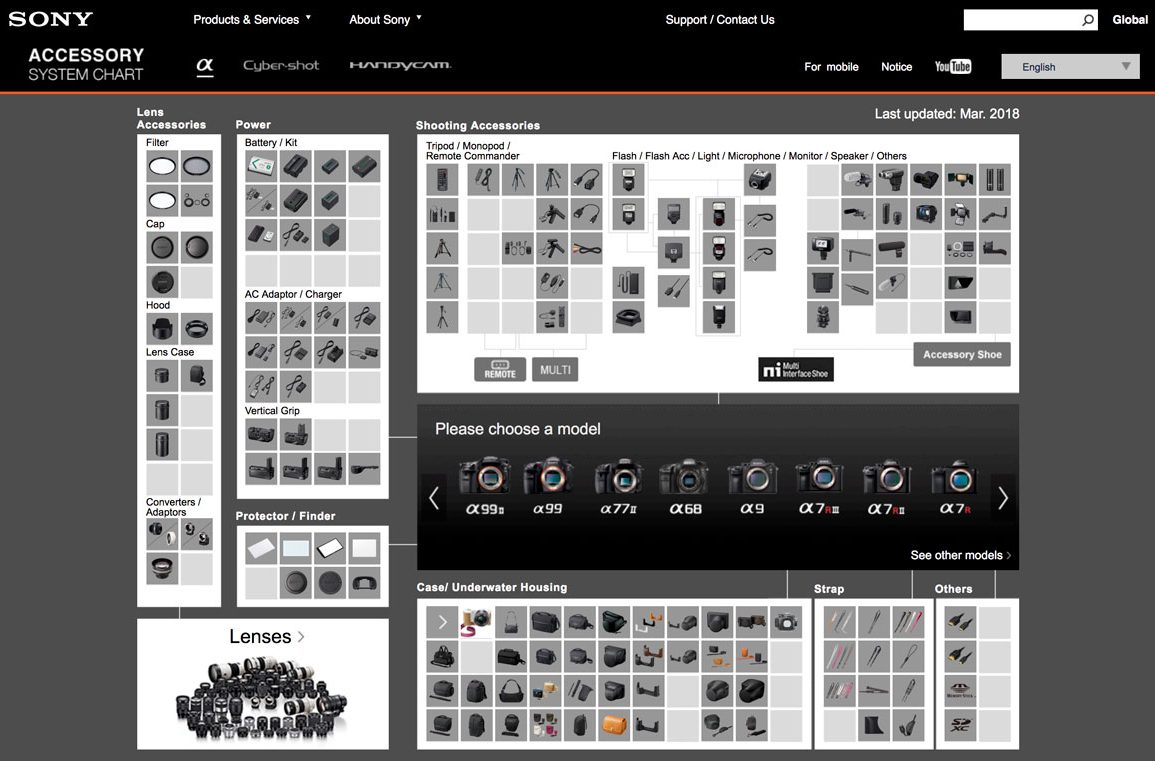
Task: Open the orange leather case thumbnail
Action: point(614,726)
